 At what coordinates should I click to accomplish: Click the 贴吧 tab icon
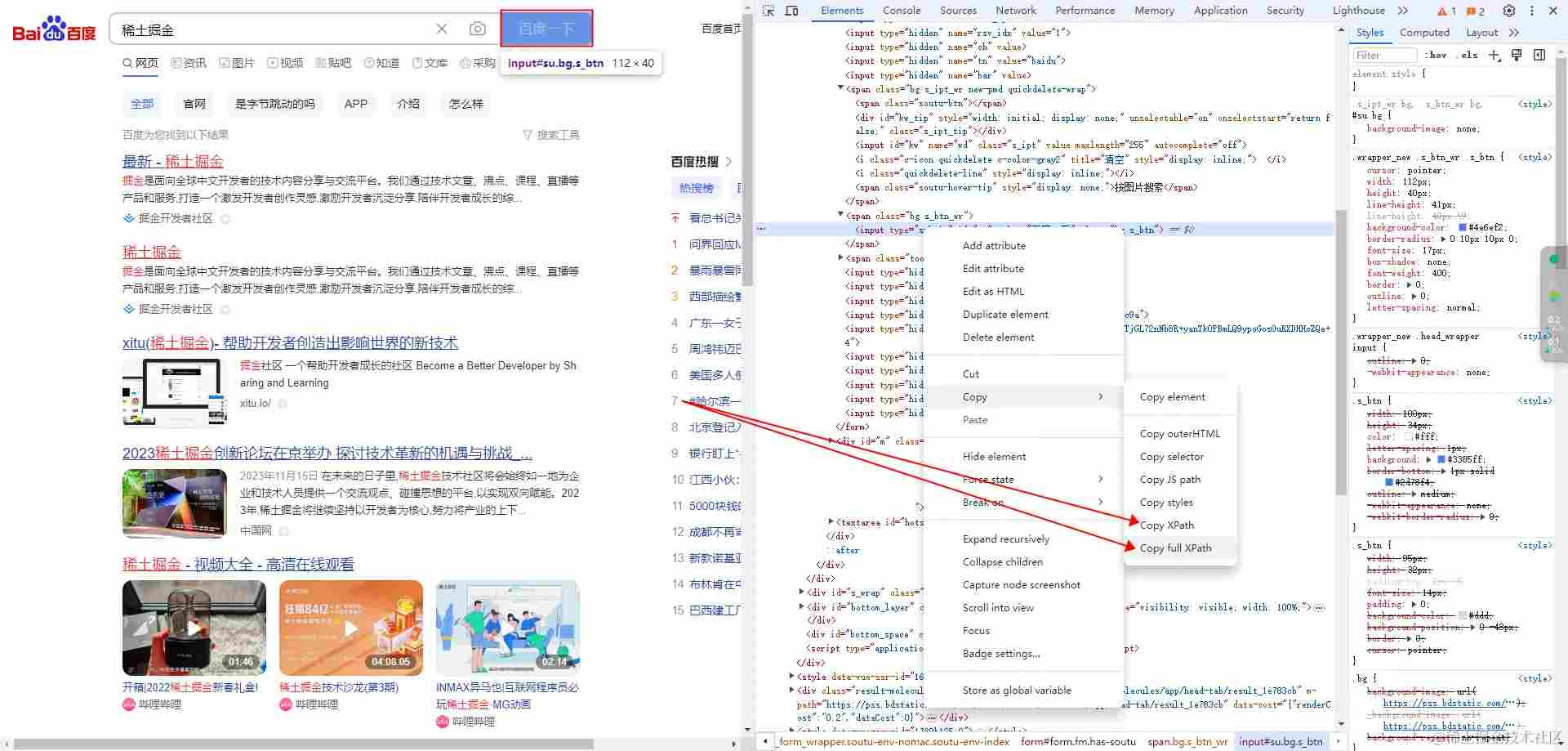coord(321,63)
